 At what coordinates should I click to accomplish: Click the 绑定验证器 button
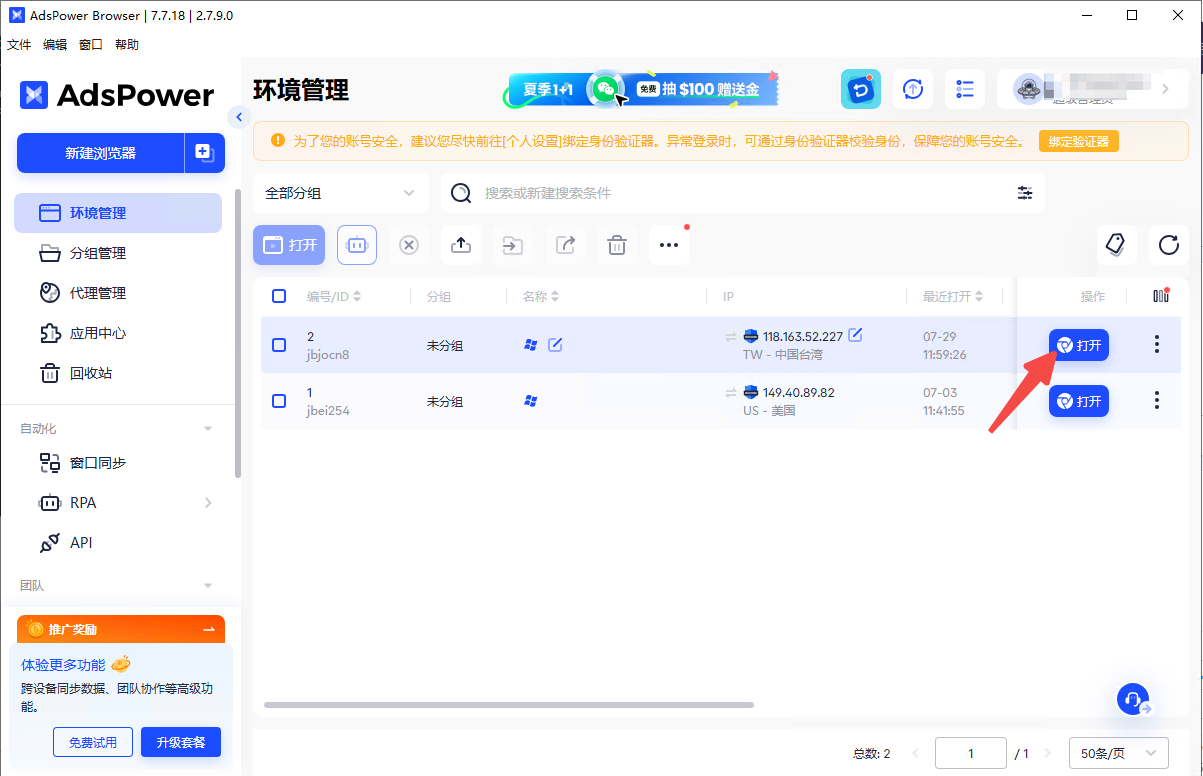point(1078,142)
